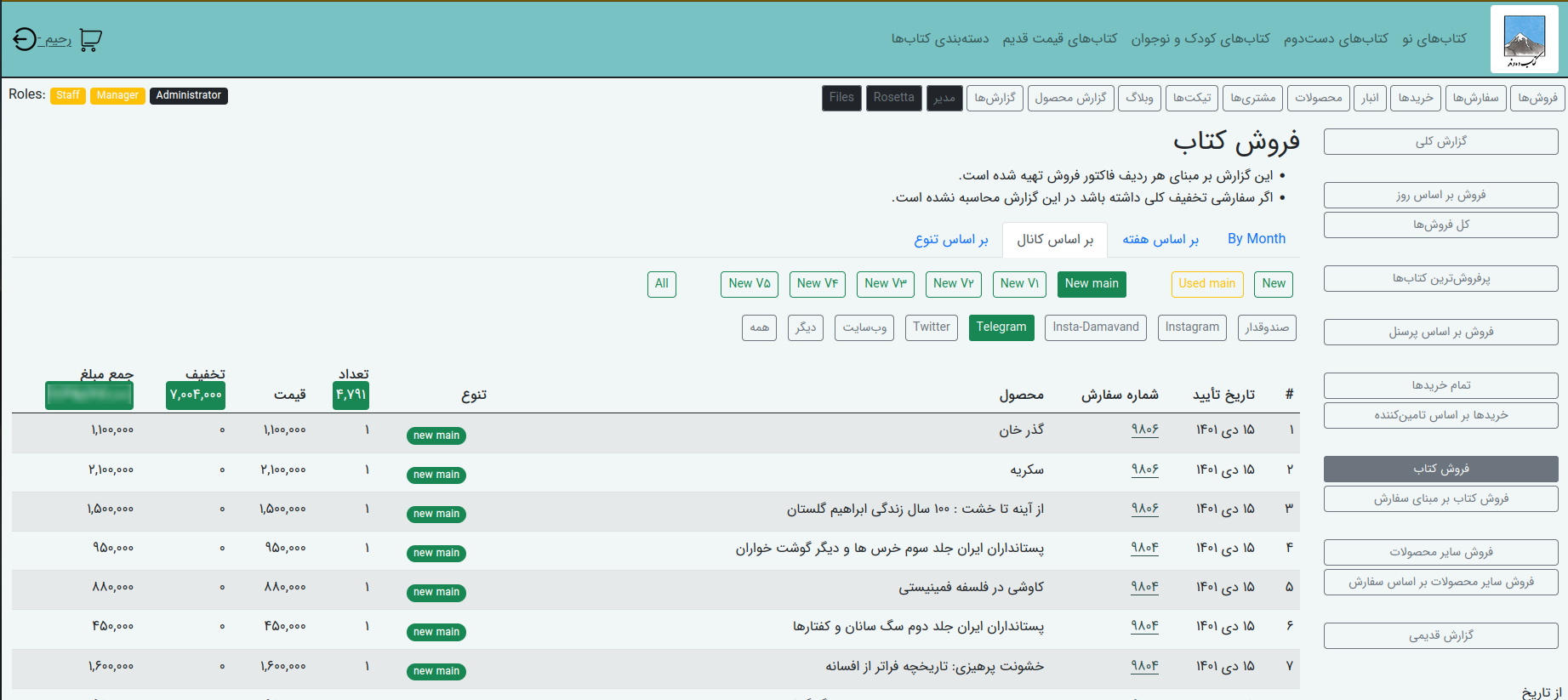The image size is (1568, 700).
Task: Select the وب‌سایت channel filter
Action: pos(864,327)
